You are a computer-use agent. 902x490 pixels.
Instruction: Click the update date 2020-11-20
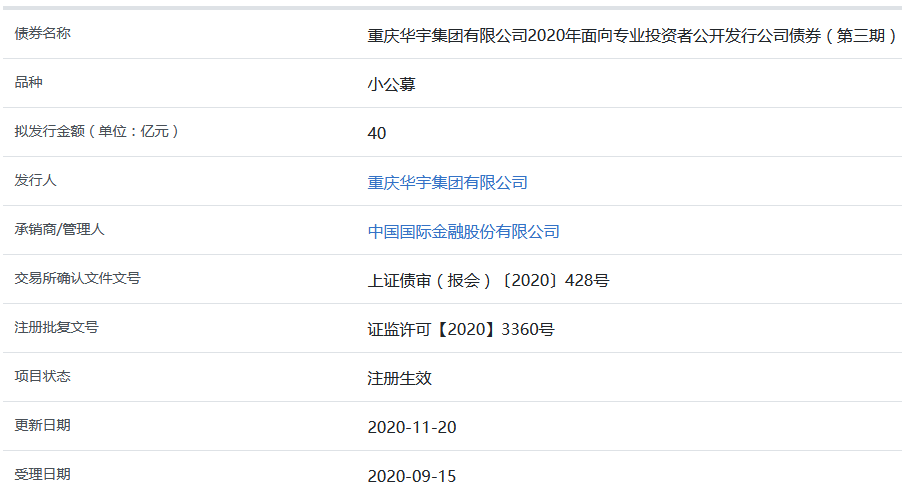(412, 427)
